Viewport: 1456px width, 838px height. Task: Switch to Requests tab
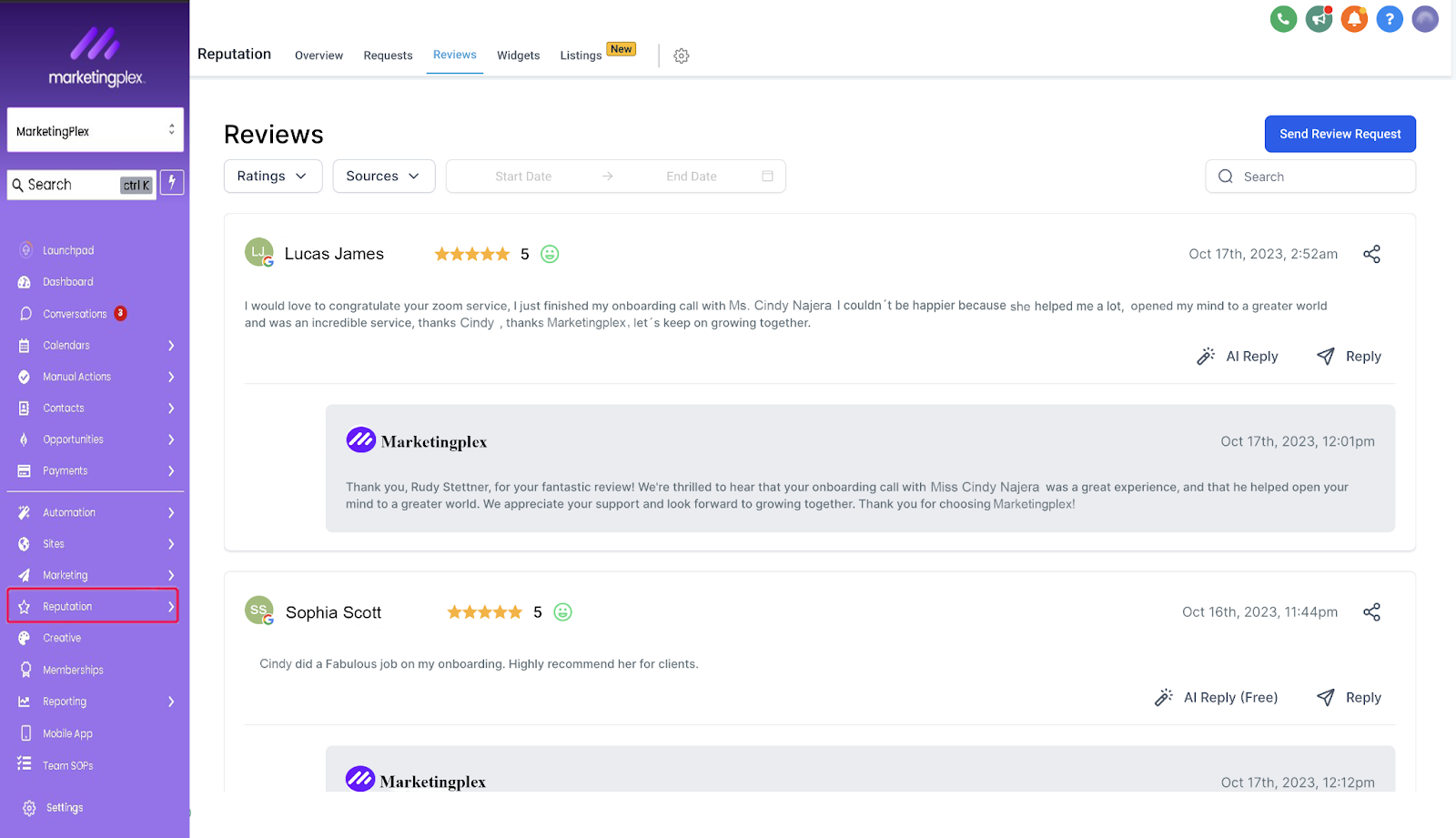point(388,56)
